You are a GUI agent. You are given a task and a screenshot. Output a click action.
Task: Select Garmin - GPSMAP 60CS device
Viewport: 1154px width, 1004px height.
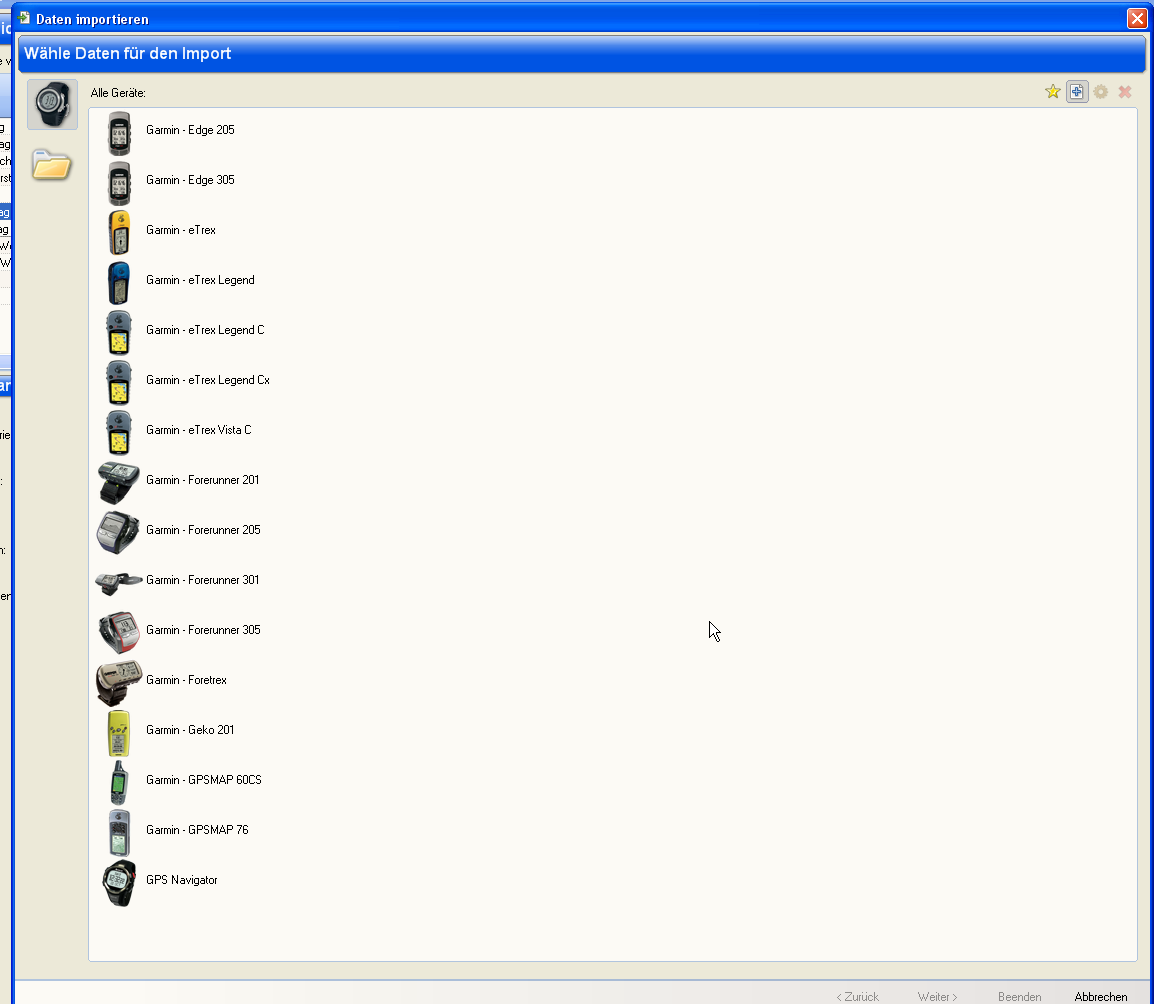(203, 780)
